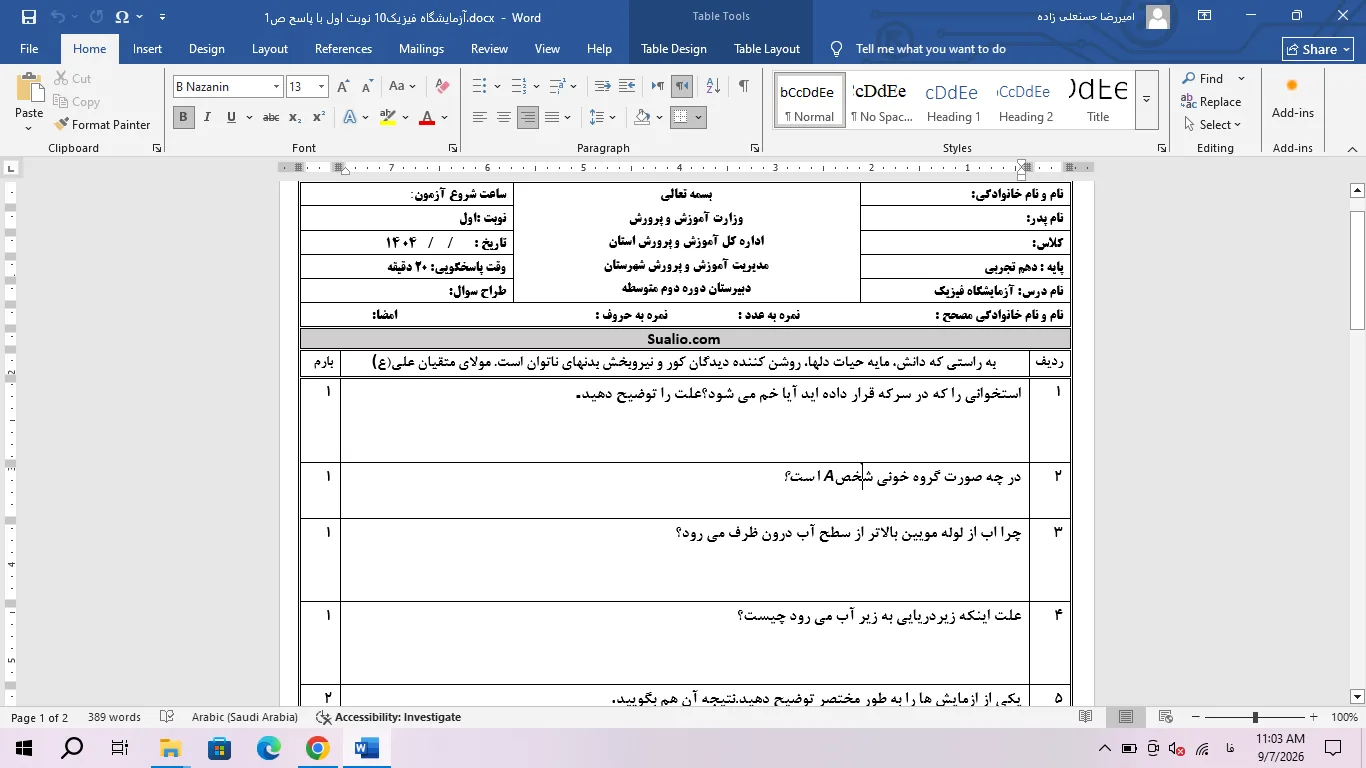Apply the Heading 1 style
Viewport: 1366px width, 768px height.
(x=953, y=100)
